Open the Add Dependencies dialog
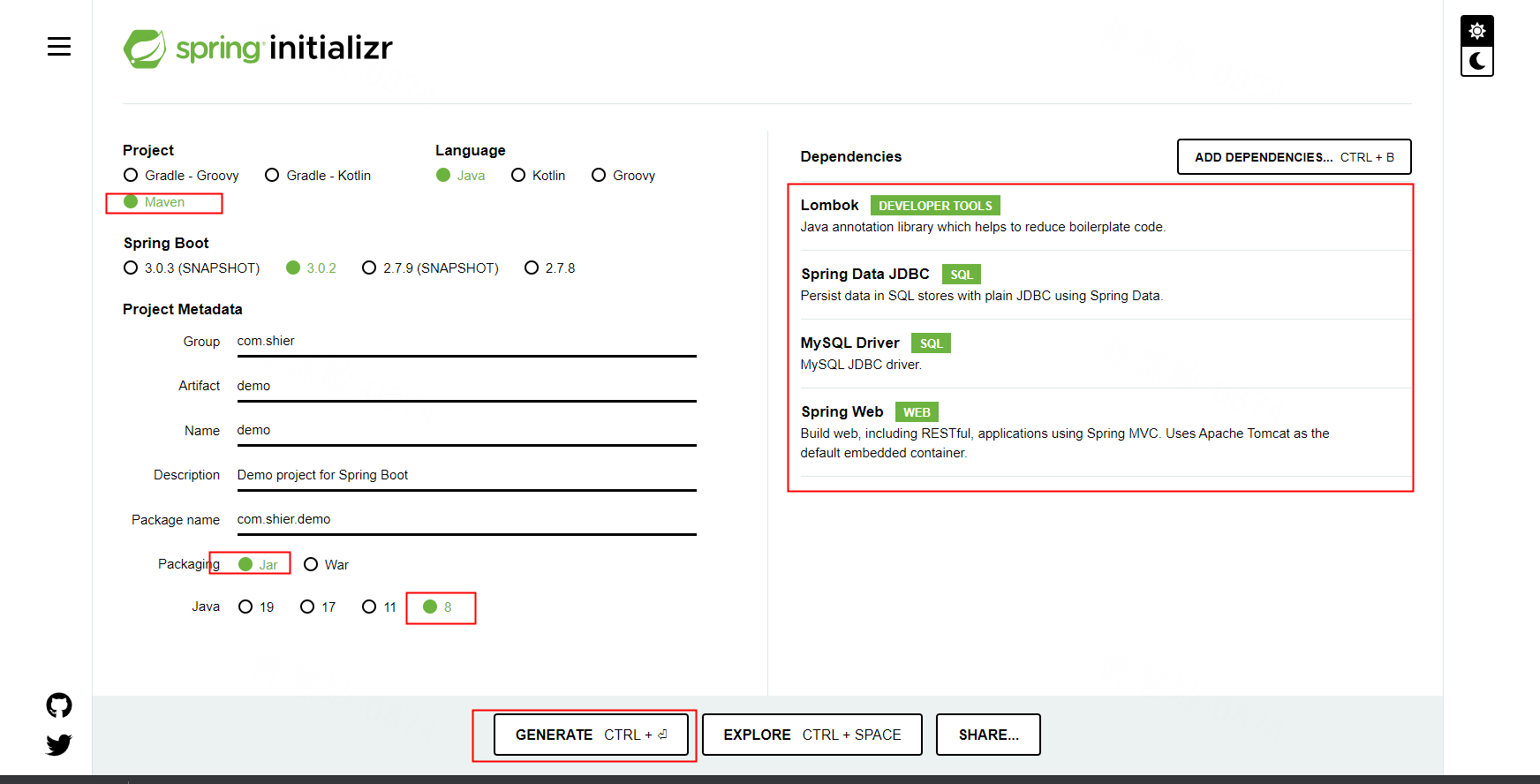The height and width of the screenshot is (784, 1540). click(1294, 157)
